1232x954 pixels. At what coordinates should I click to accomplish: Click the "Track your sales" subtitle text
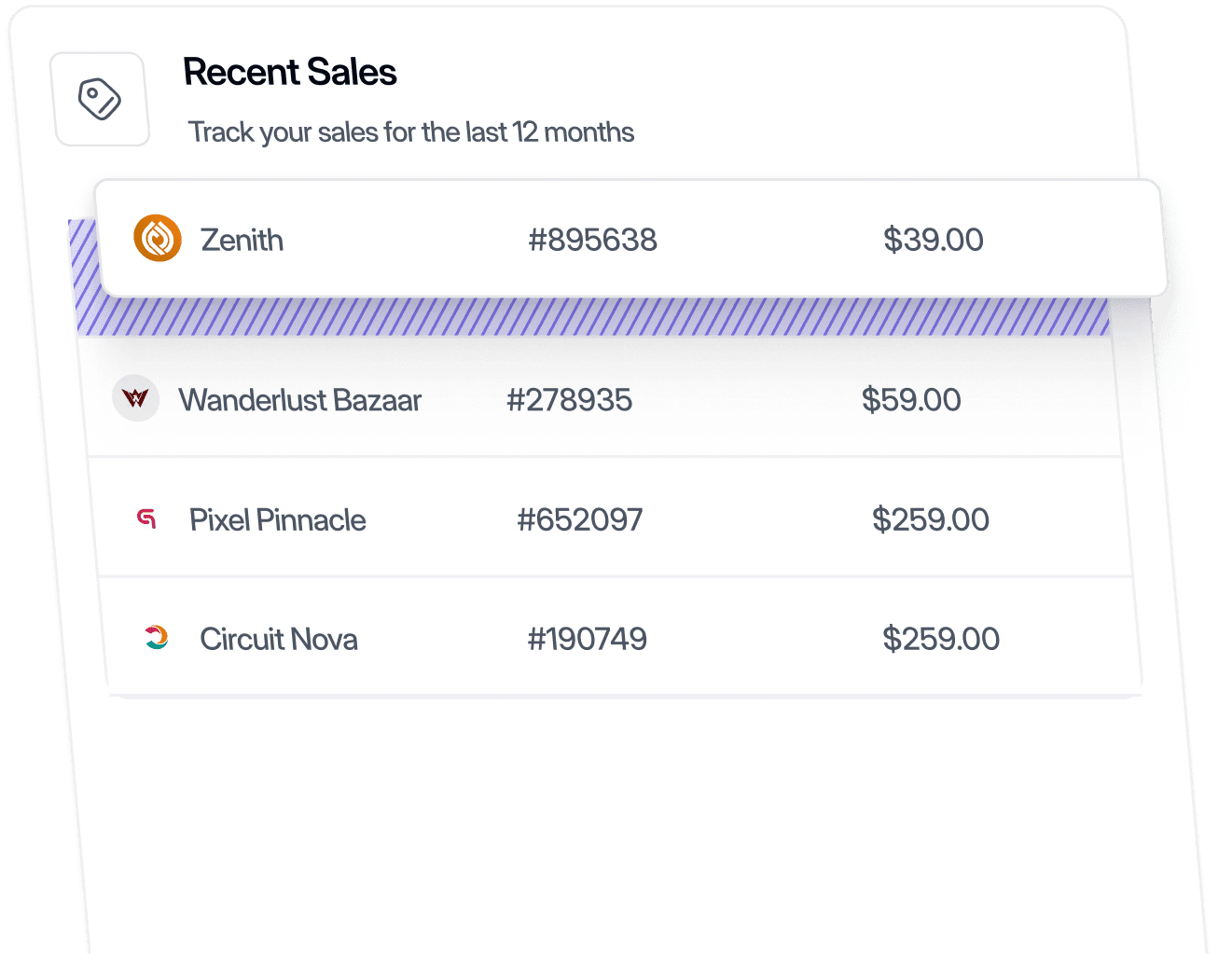click(410, 132)
